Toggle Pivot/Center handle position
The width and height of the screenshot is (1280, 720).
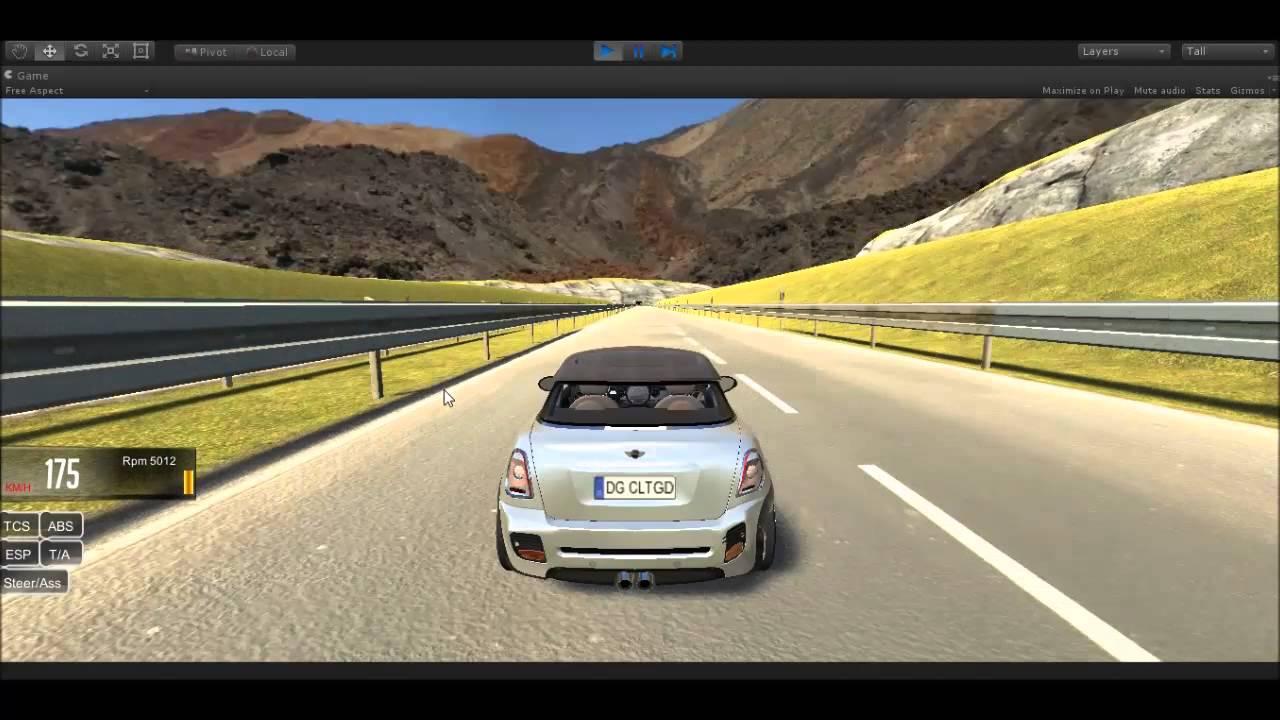click(x=206, y=52)
